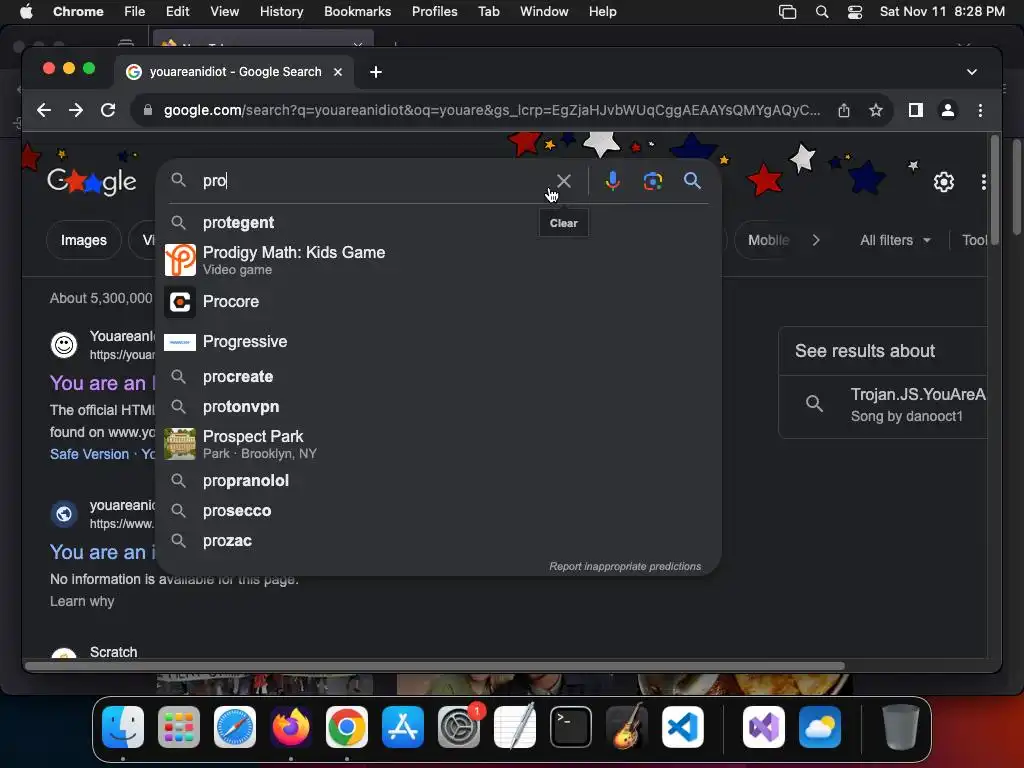This screenshot has height=768, width=1024.
Task: Select the 'propranolol' suggestion
Action: coord(439,481)
